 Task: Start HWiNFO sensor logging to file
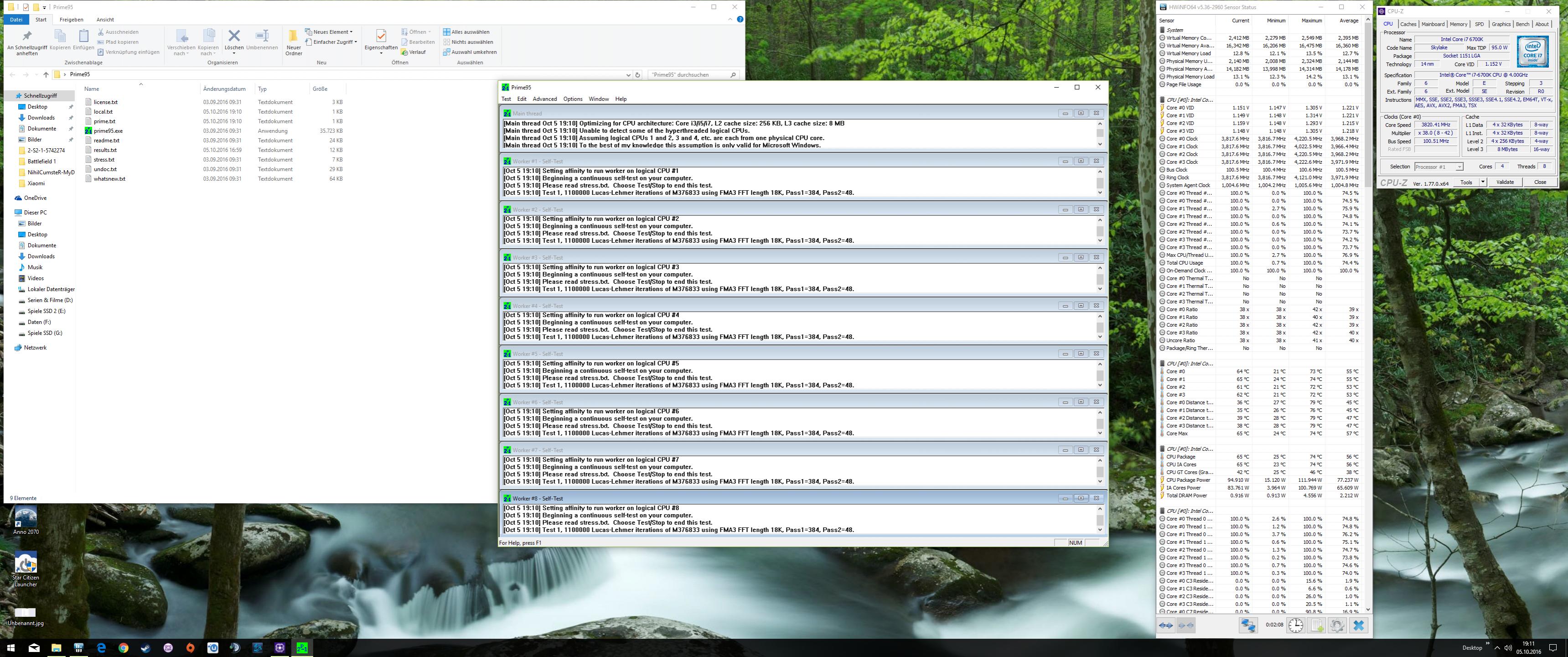pyautogui.click(x=1316, y=626)
